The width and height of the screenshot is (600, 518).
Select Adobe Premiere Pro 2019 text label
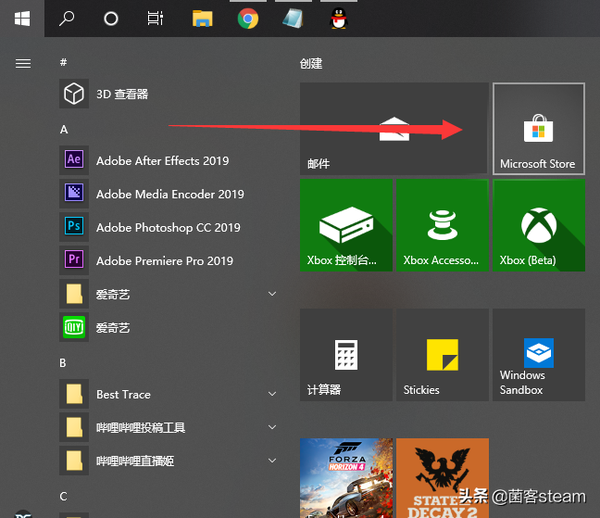tap(165, 261)
